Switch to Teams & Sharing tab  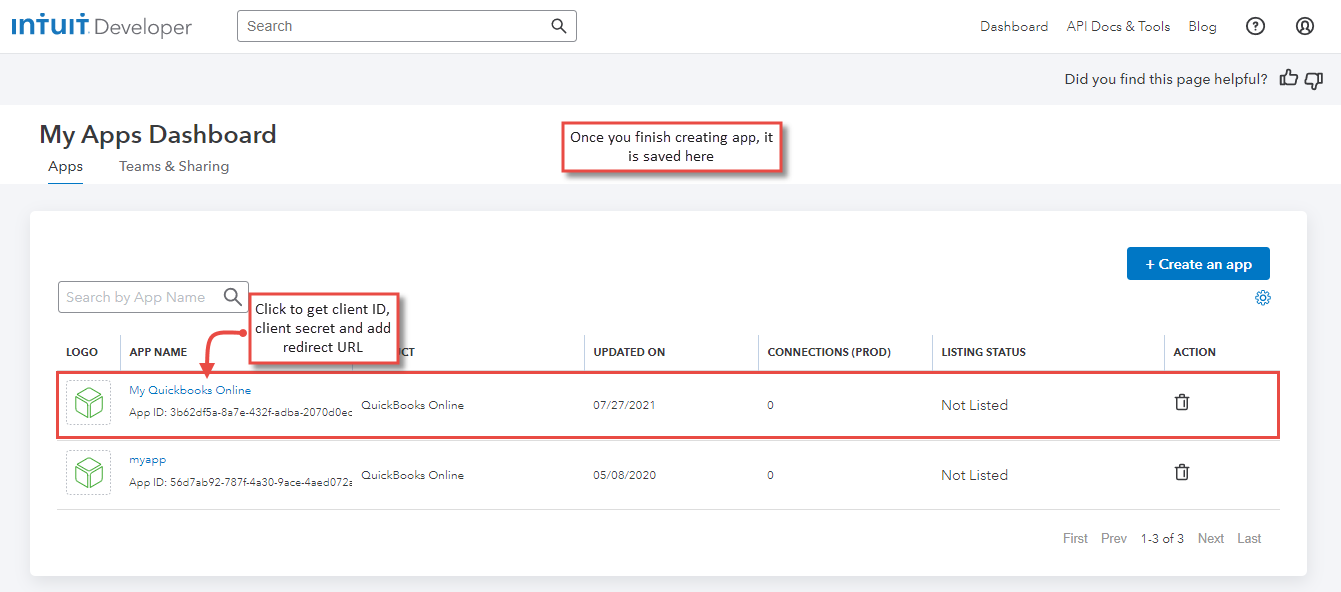pos(174,167)
